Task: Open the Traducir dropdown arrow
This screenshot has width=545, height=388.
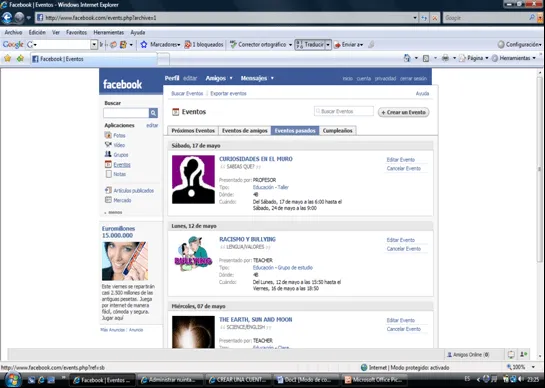Action: click(x=328, y=45)
